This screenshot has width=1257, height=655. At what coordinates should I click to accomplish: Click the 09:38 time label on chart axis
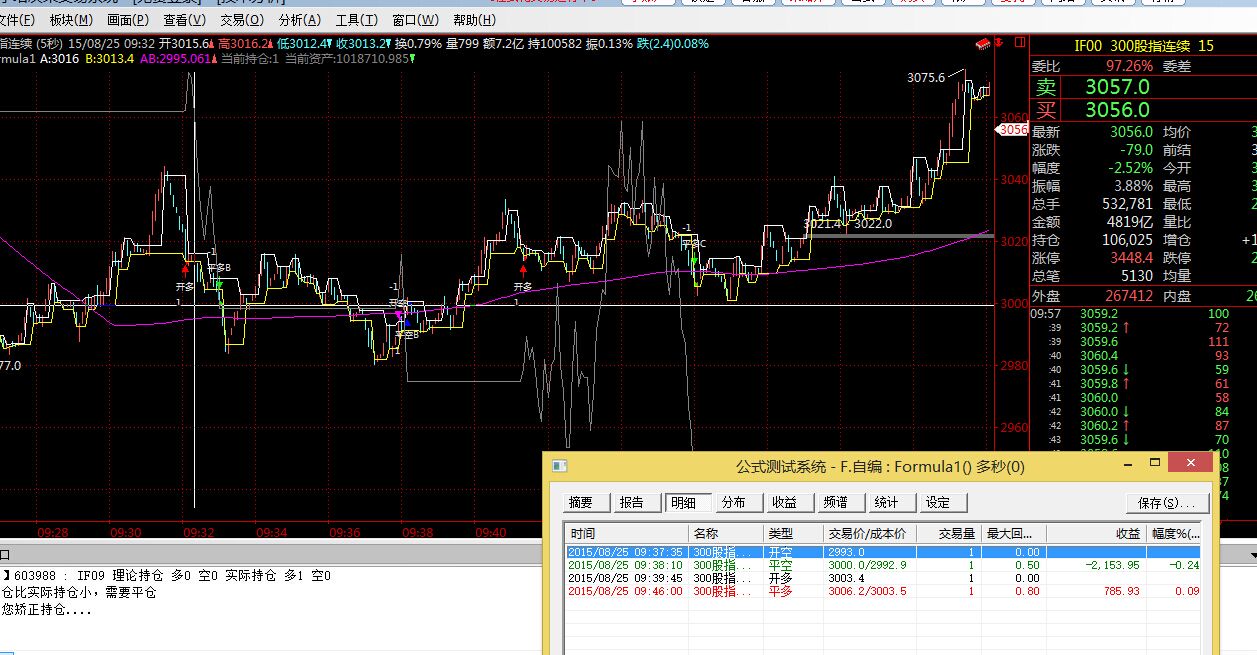pyautogui.click(x=418, y=532)
